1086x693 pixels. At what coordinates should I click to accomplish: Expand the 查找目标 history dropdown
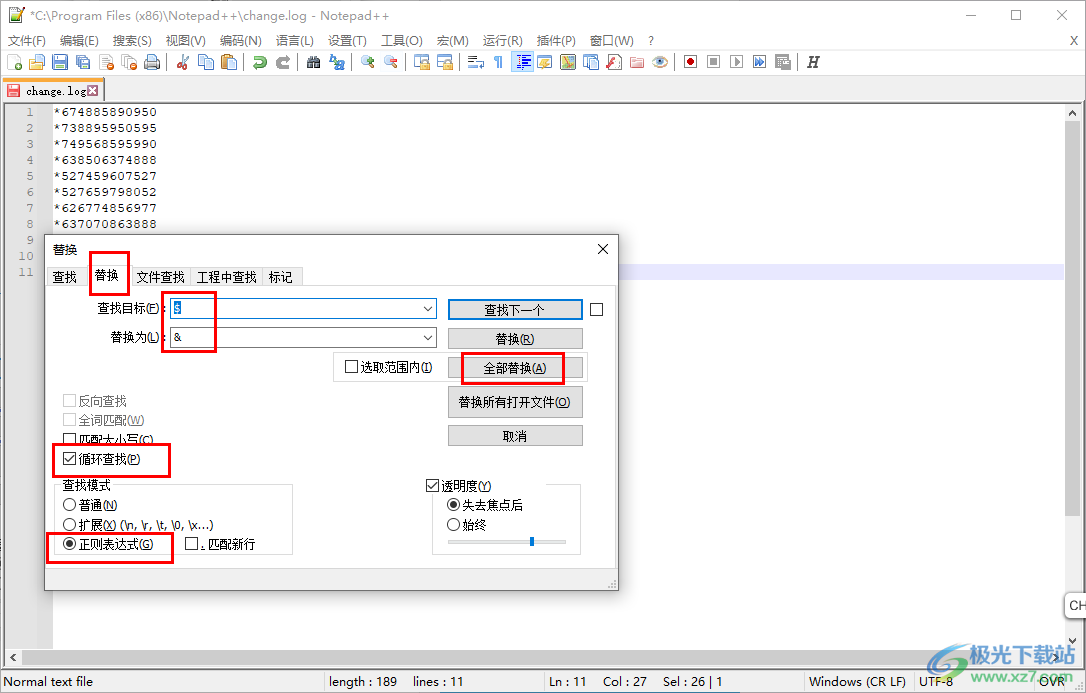[428, 309]
